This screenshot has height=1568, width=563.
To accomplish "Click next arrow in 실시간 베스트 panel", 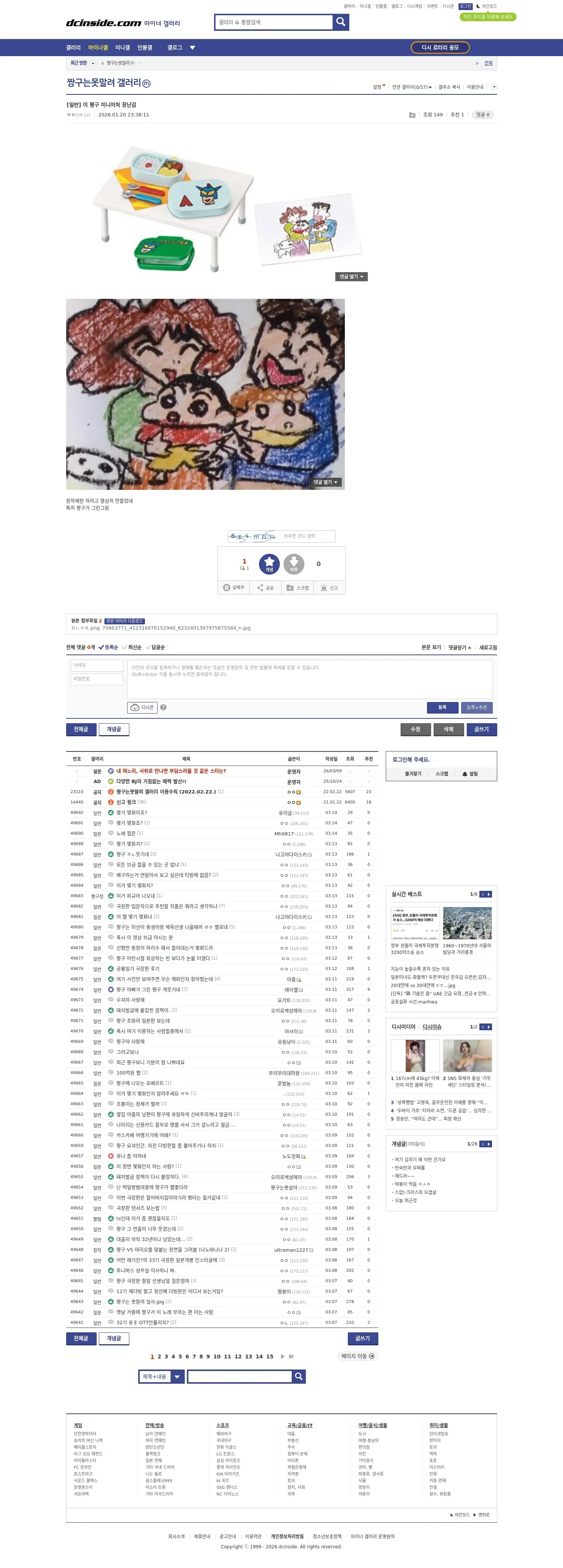I will (x=489, y=894).
